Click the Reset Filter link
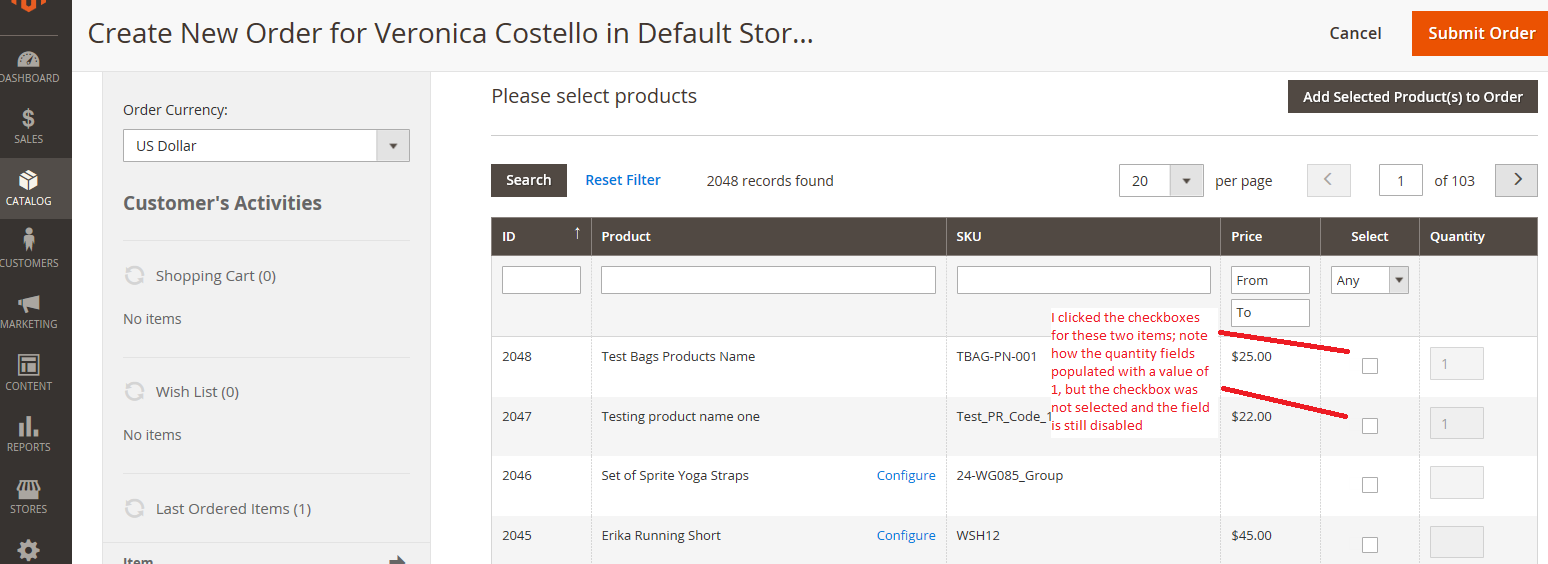The width and height of the screenshot is (1548, 564). click(623, 180)
